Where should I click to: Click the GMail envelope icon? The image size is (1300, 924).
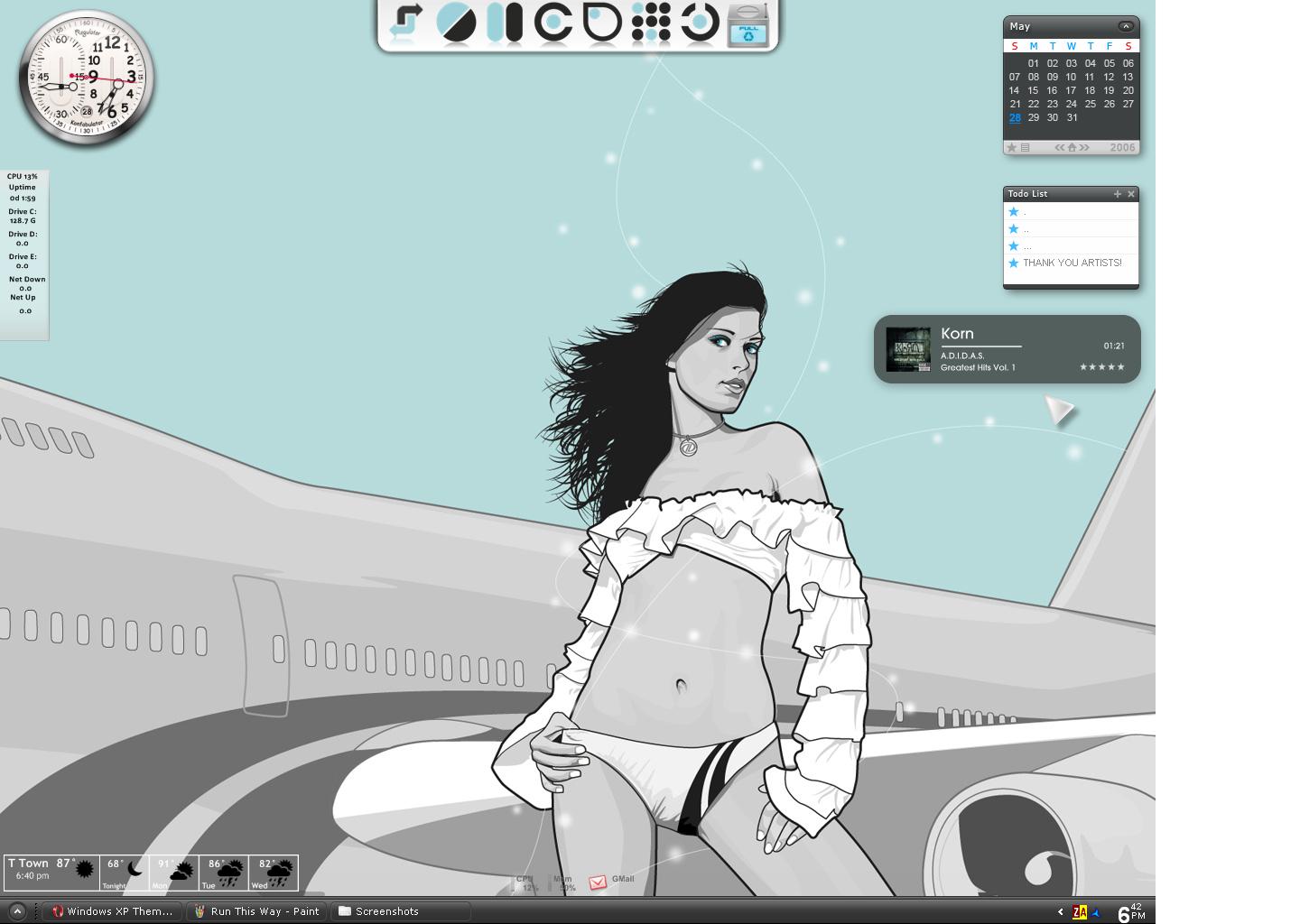pos(598,882)
